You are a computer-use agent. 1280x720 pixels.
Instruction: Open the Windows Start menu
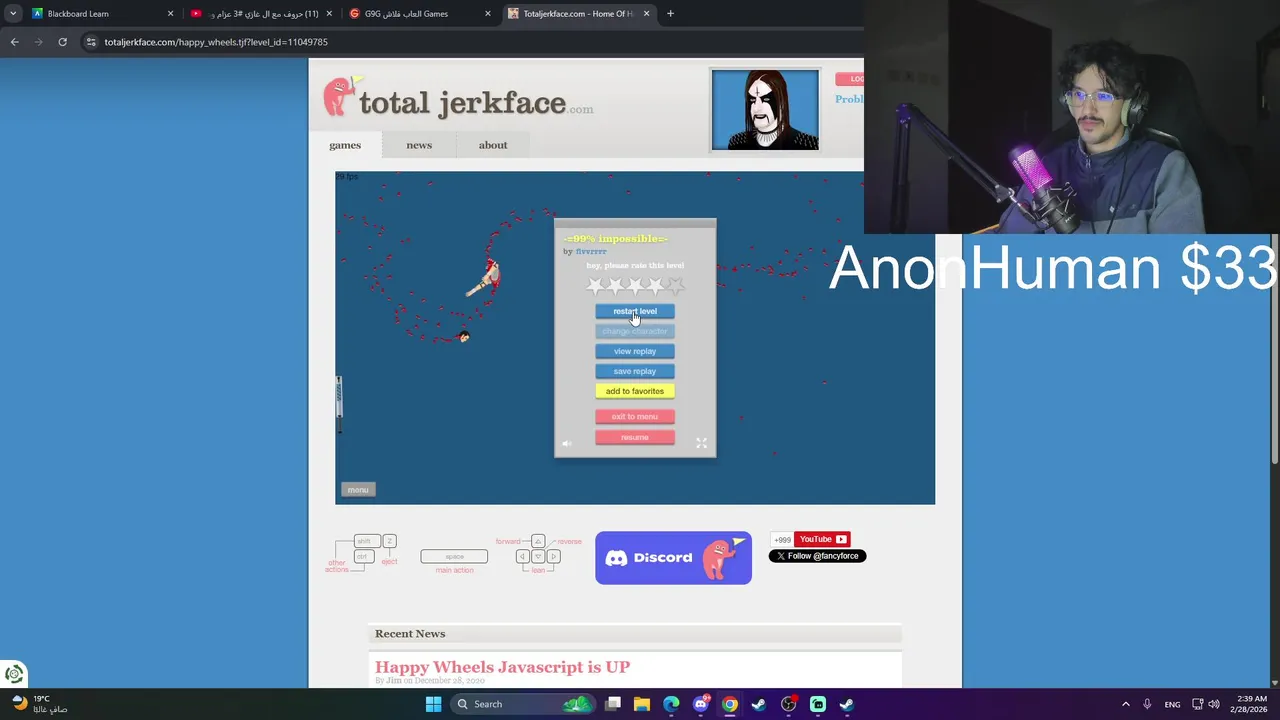point(433,704)
